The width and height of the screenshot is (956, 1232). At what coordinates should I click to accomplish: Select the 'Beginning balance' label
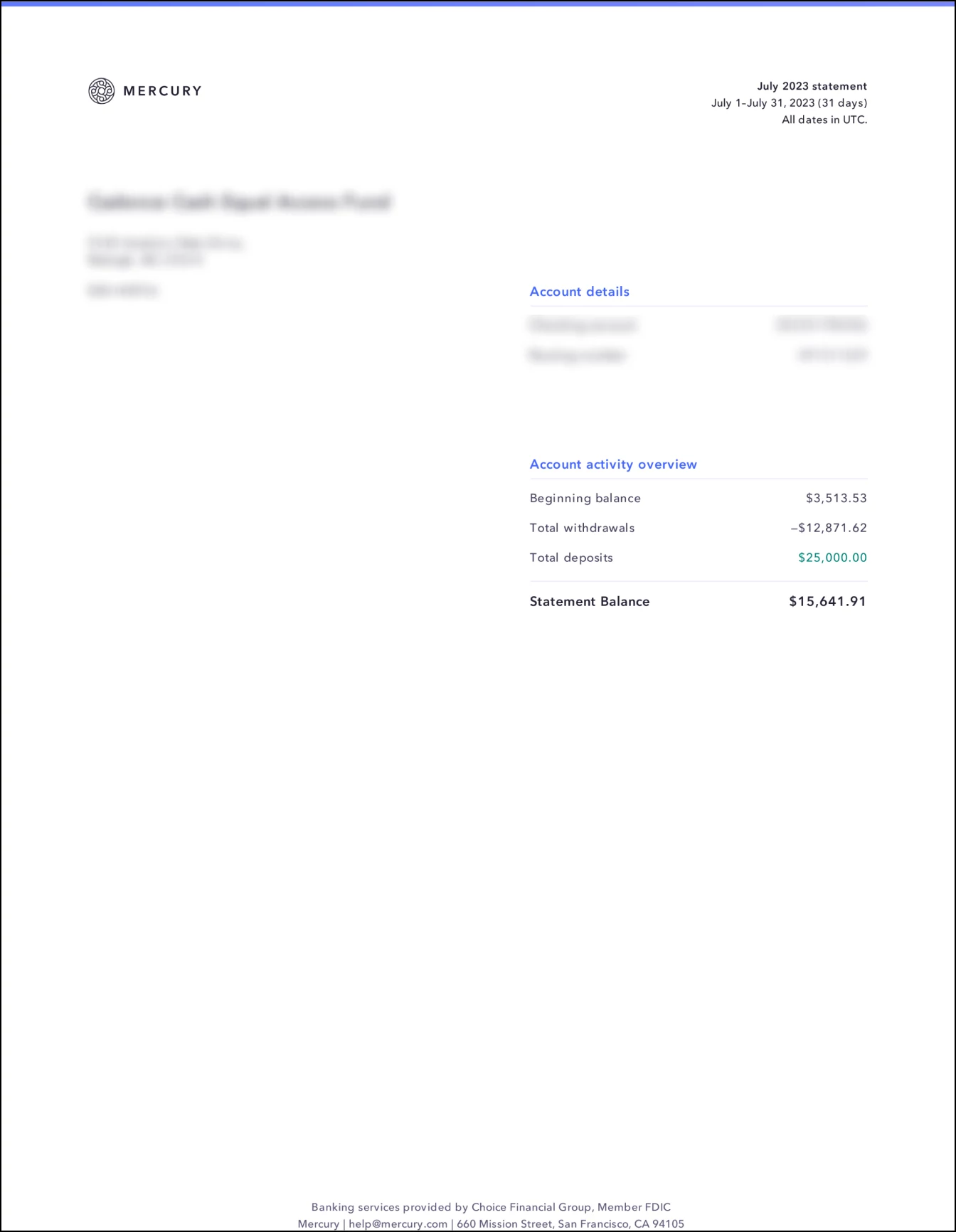coord(585,498)
